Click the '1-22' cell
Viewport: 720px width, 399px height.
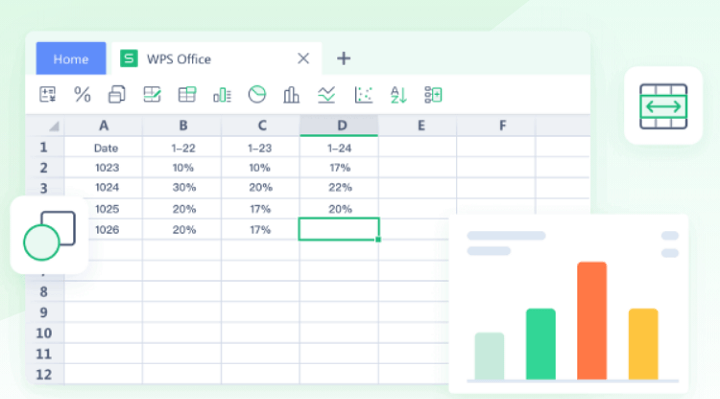pyautogui.click(x=182, y=147)
